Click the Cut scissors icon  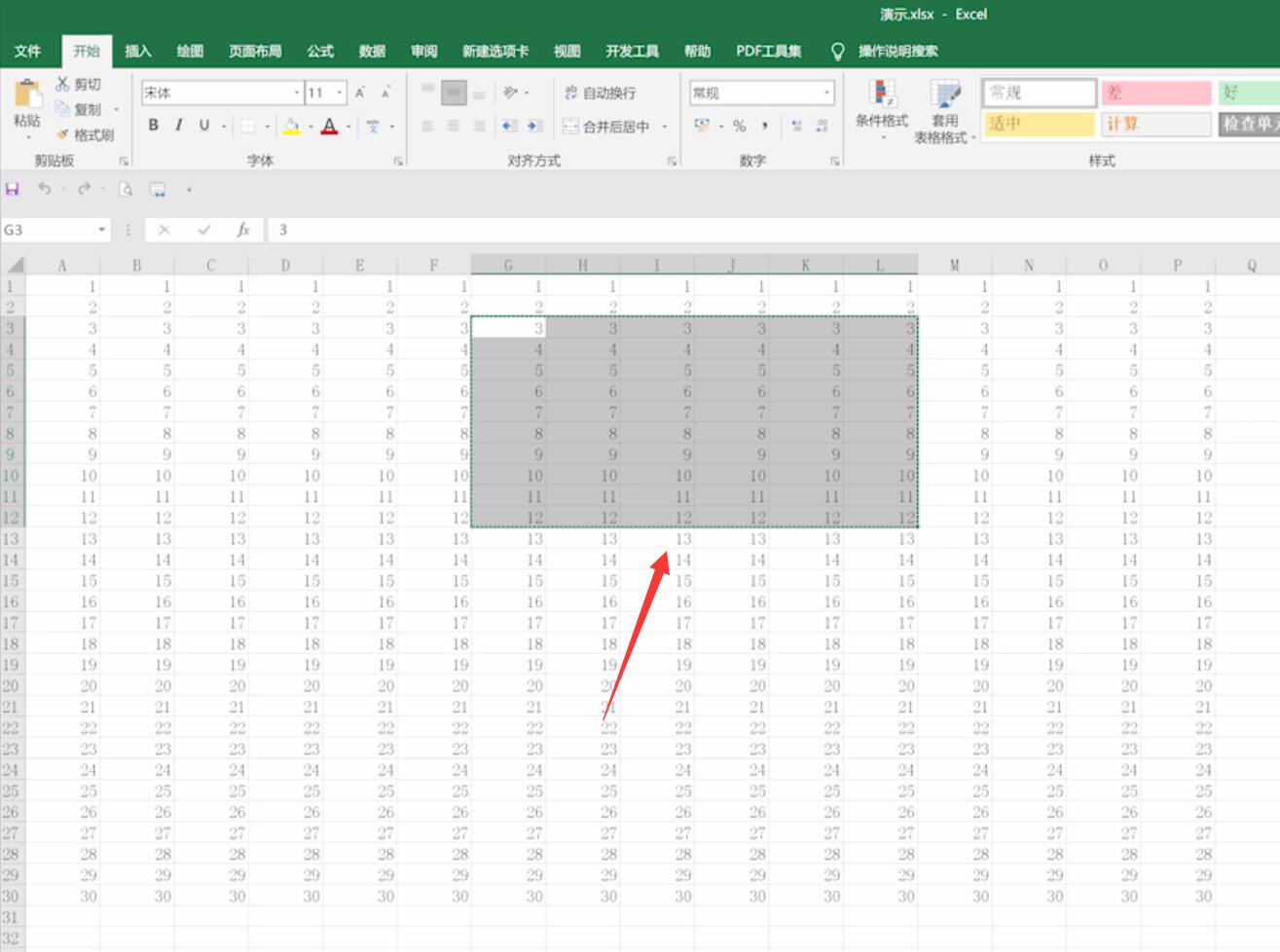(63, 85)
